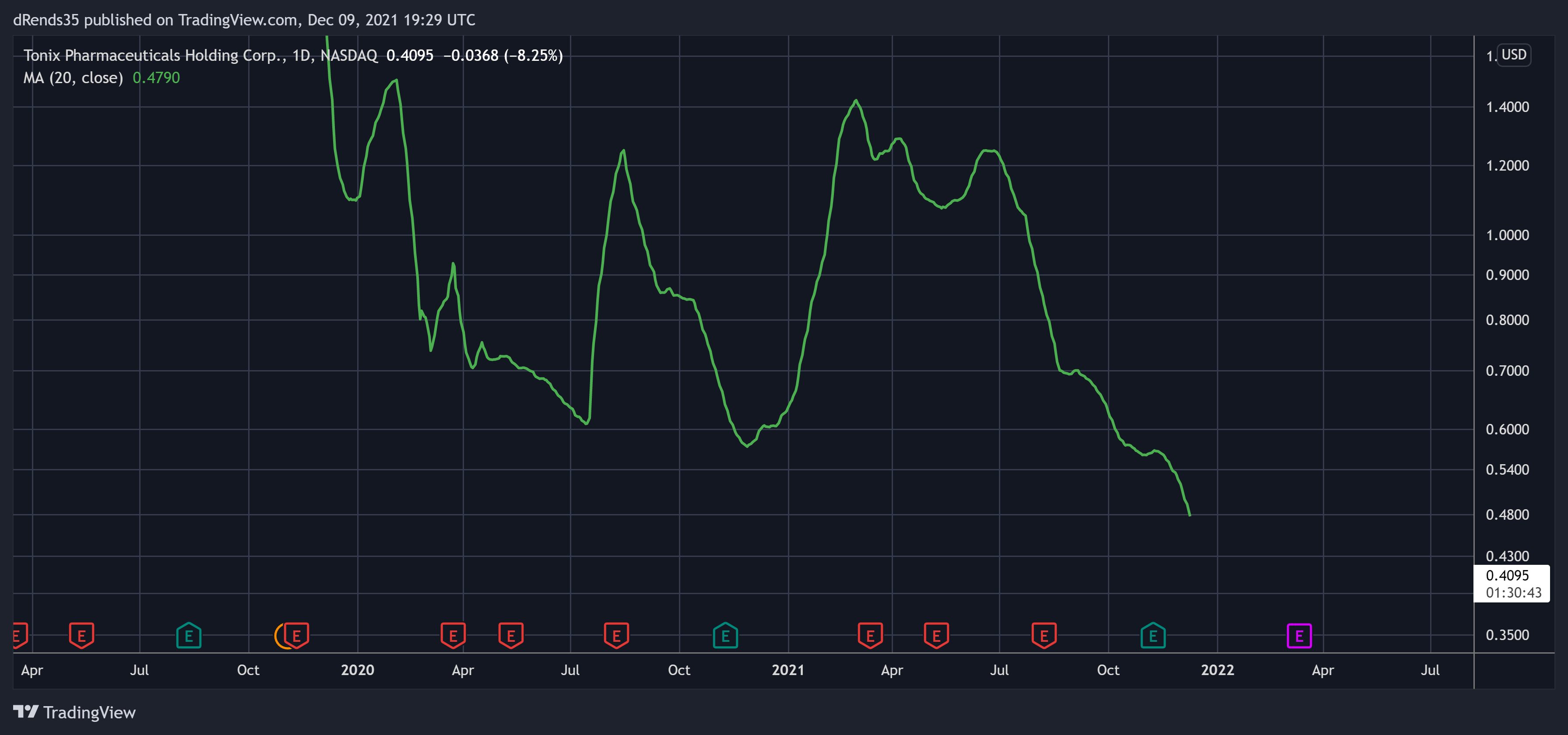Click the 2020 label on the time axis
This screenshot has height=735, width=1568.
pyautogui.click(x=357, y=670)
